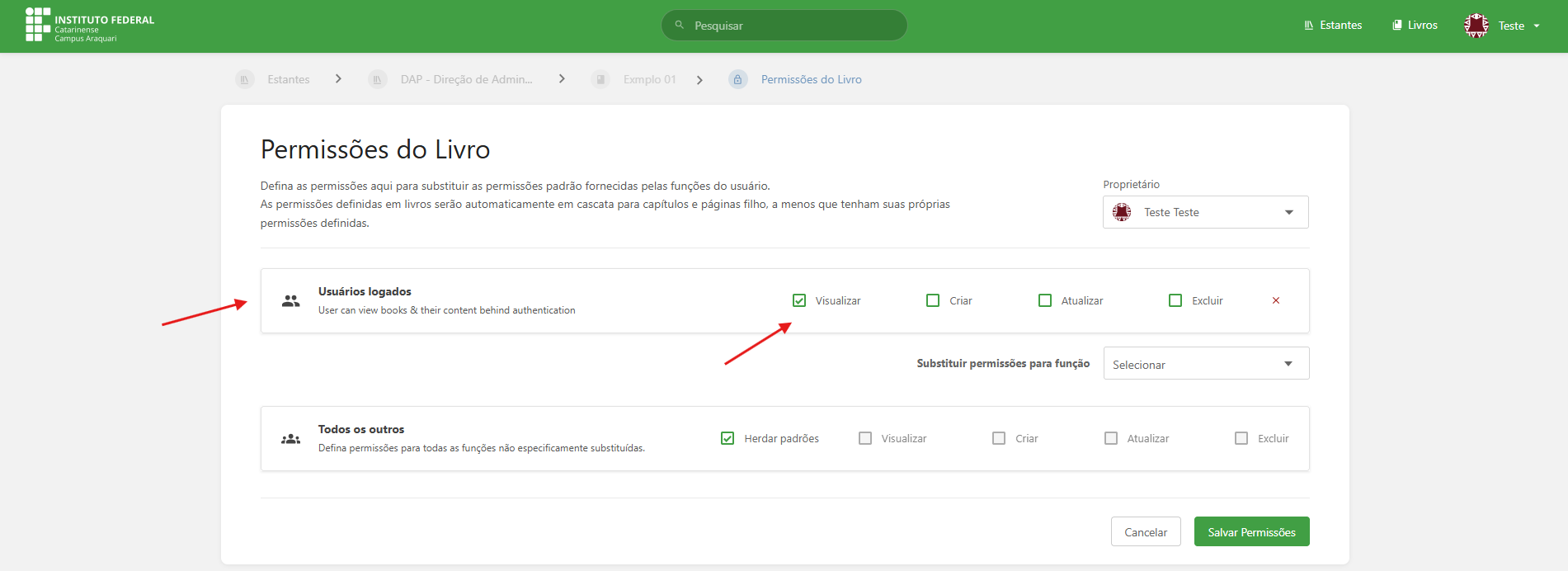Viewport: 1568px width, 571px height.
Task: Expand the Teste user menu arrow
Action: pos(1537,26)
